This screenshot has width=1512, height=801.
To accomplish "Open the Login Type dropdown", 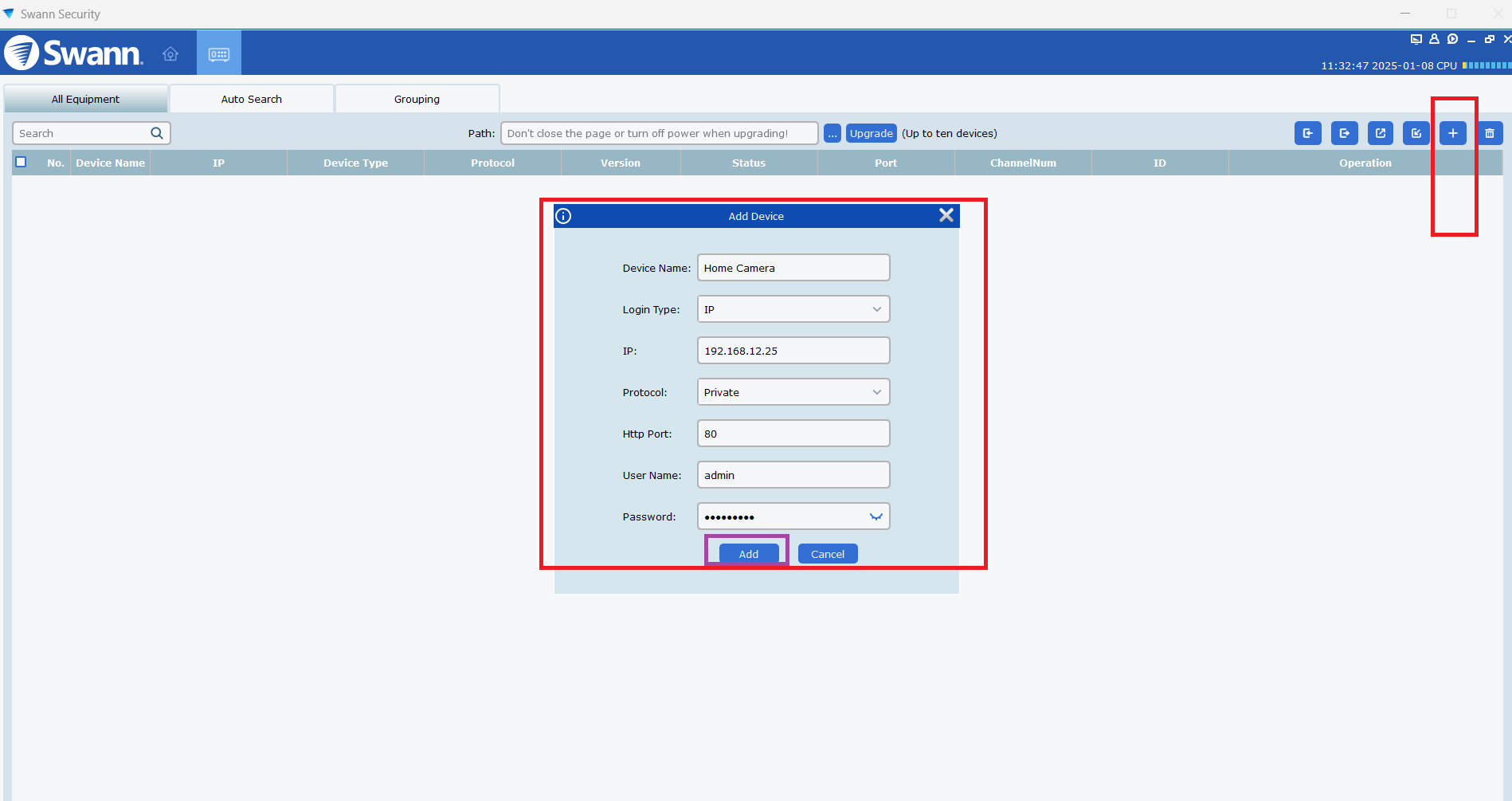I will tap(876, 309).
